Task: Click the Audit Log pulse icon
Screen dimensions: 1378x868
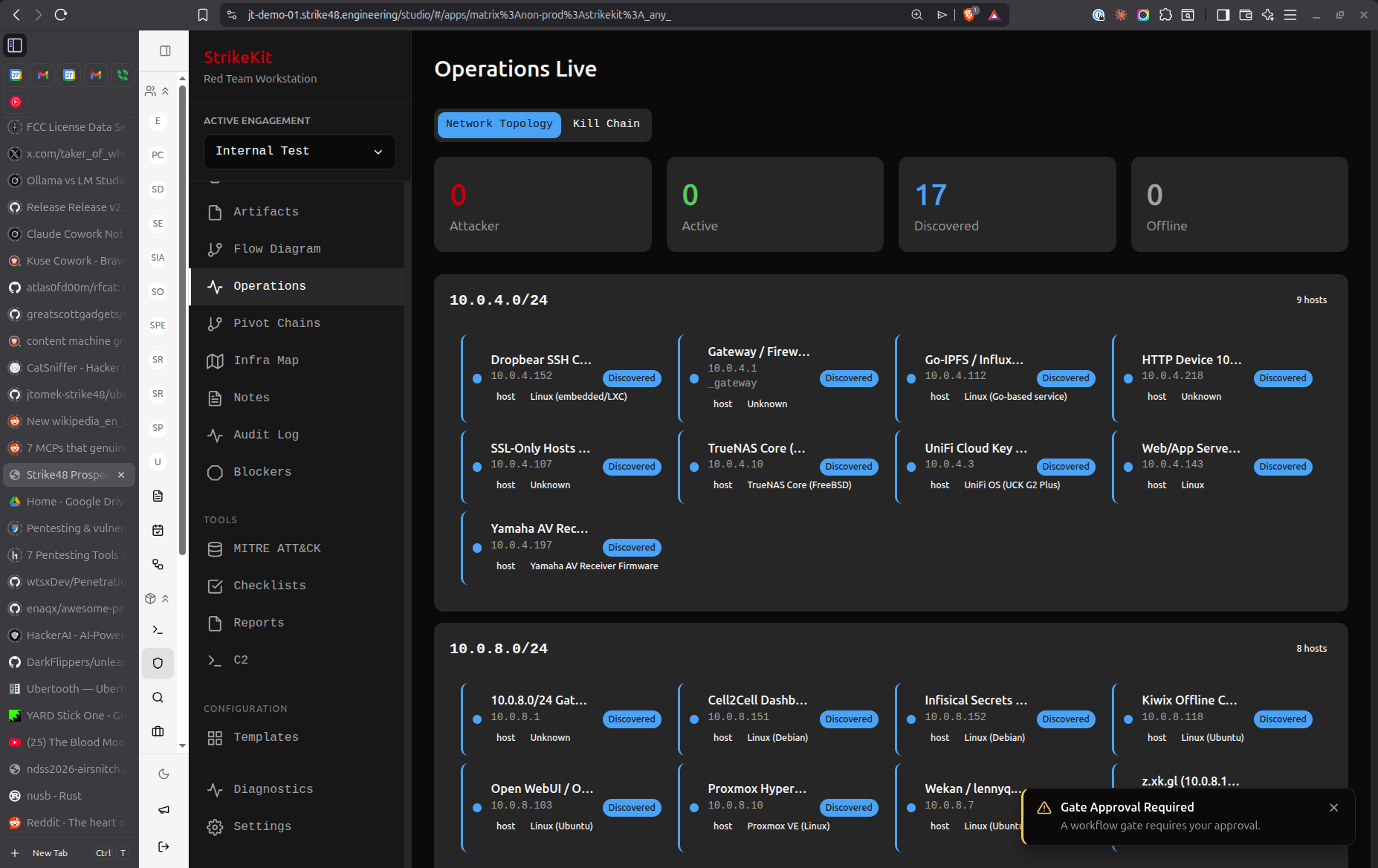Action: pyautogui.click(x=215, y=435)
